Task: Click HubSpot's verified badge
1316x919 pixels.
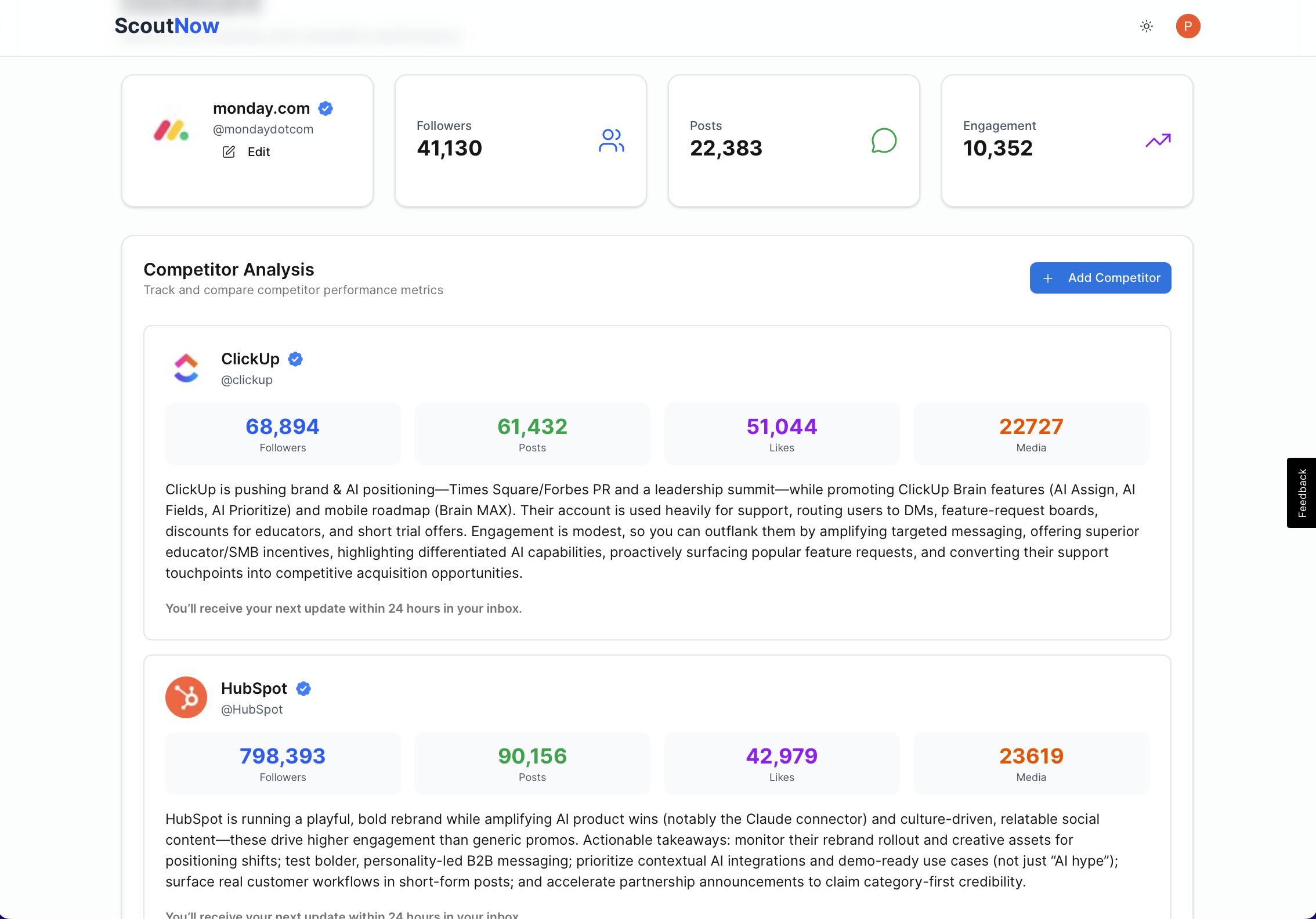Action: point(303,689)
